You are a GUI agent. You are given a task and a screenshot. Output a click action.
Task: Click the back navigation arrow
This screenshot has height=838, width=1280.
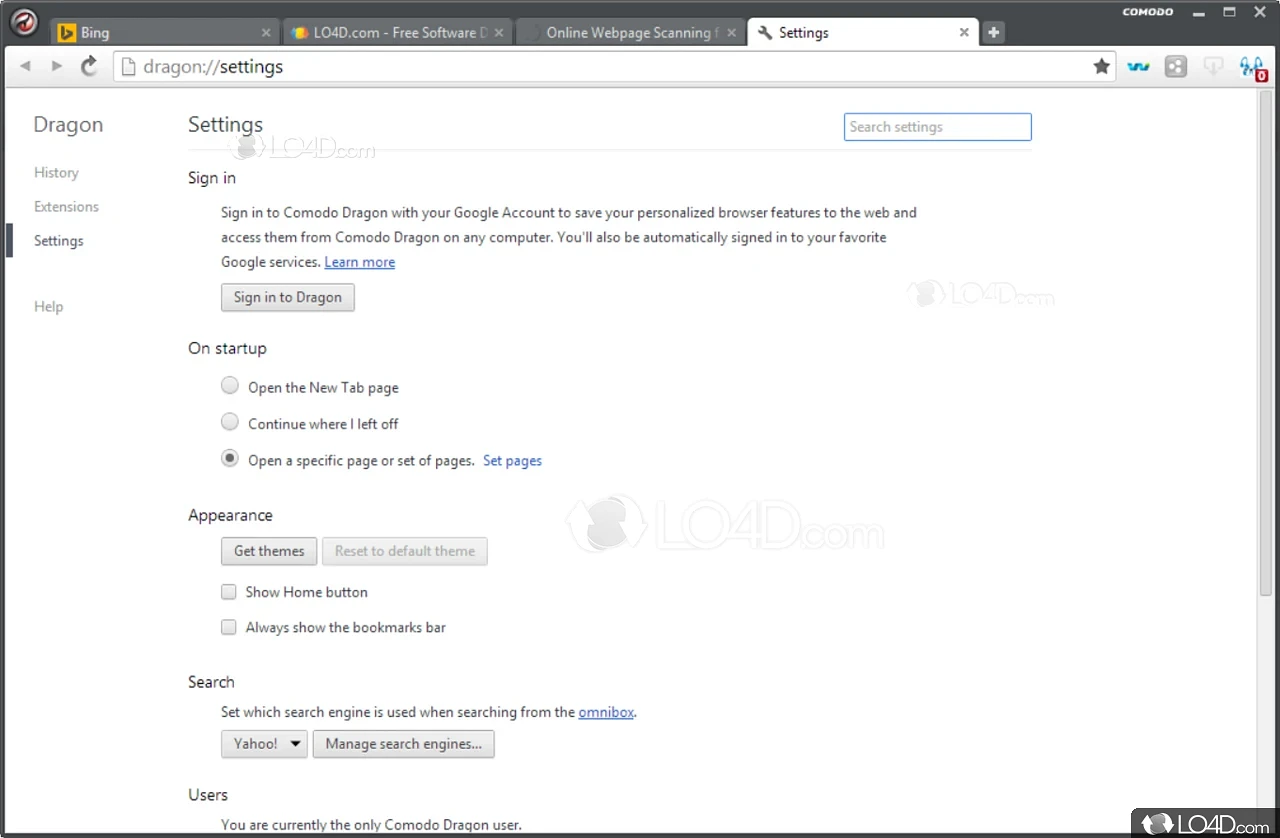(x=25, y=66)
